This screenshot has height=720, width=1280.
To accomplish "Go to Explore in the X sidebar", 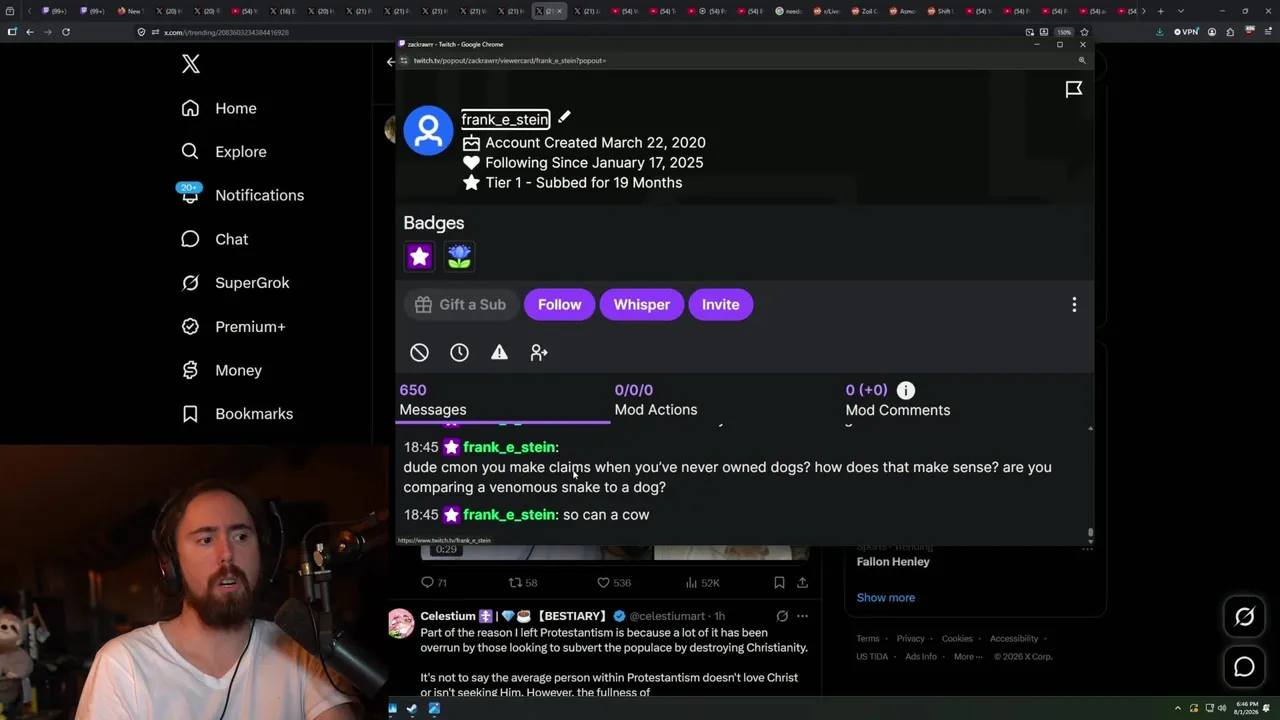I will 224,152.
